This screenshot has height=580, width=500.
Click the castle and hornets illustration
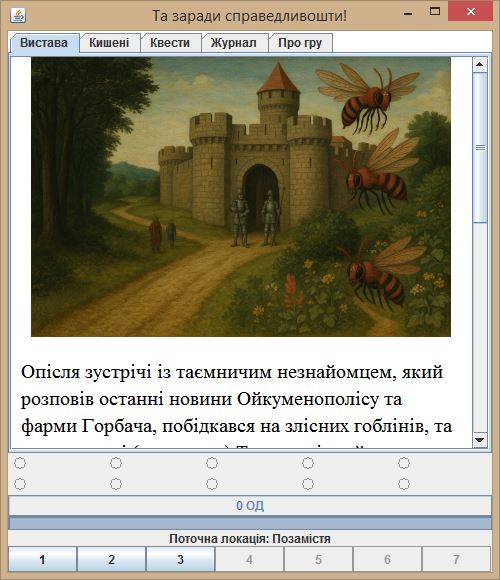pos(241,197)
